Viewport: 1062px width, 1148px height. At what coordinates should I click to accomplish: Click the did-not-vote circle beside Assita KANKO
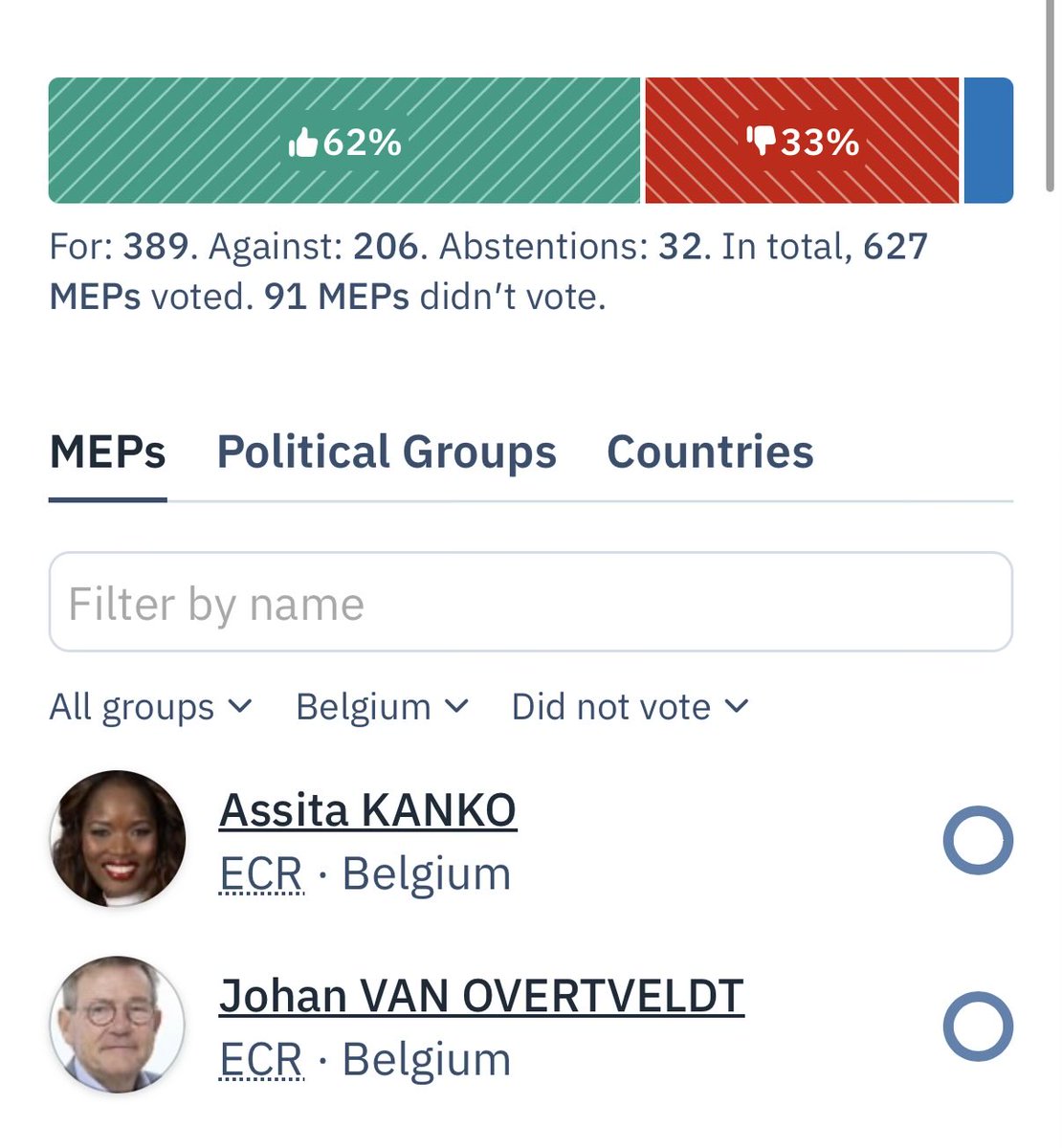click(978, 840)
